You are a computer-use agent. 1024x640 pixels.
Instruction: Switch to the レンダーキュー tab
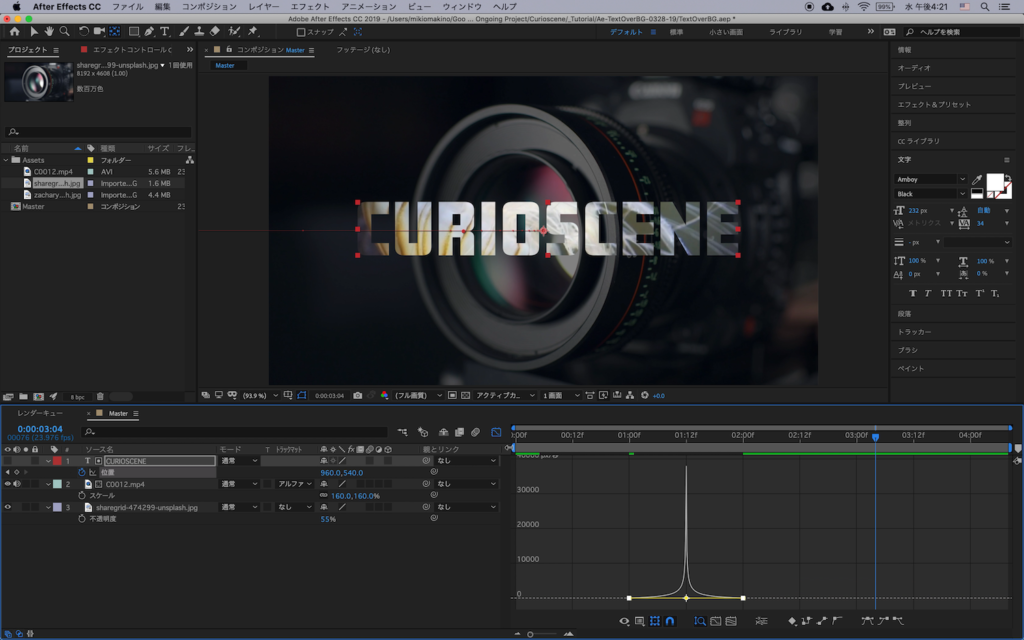[x=40, y=413]
